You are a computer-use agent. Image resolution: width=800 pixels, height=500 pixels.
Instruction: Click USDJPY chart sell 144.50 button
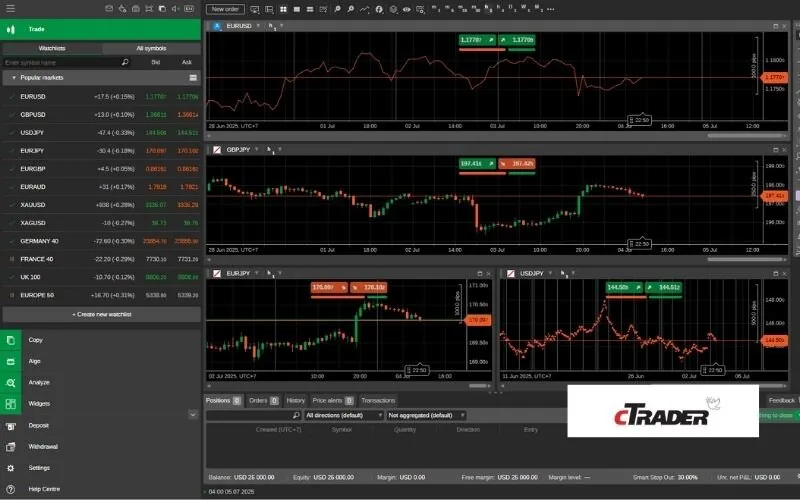[x=624, y=287]
